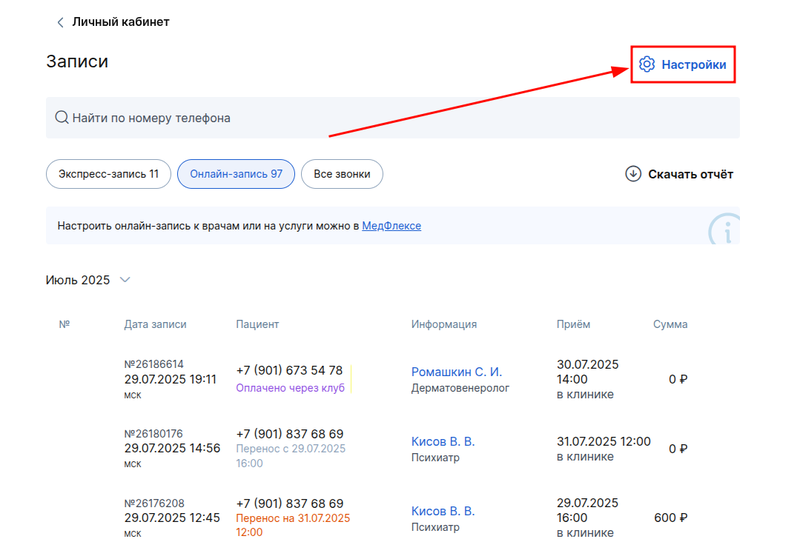
Task: Click the Дерматовенеролог specialty text
Action: (x=460, y=388)
